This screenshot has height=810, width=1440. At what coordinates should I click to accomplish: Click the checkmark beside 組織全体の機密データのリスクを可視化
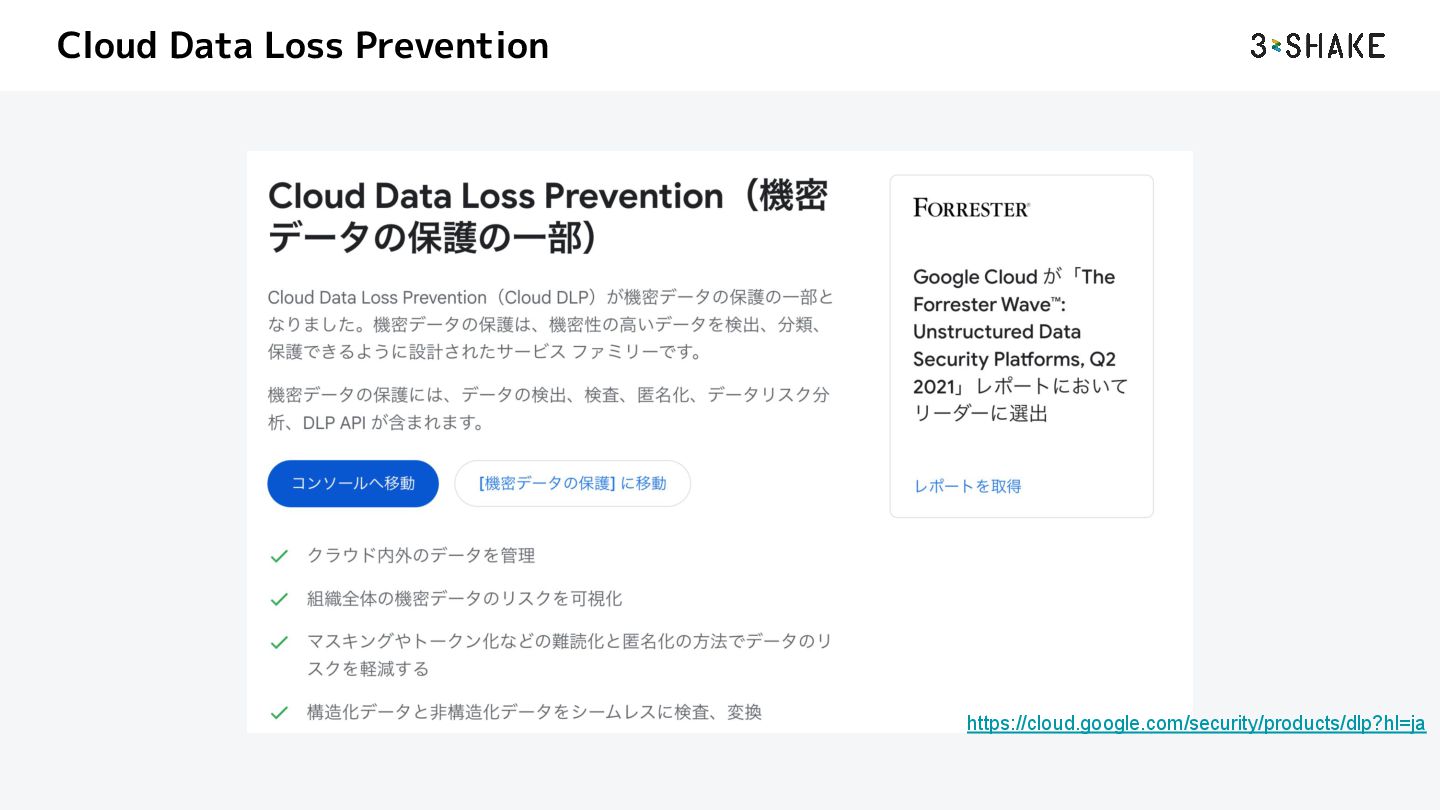(280, 599)
